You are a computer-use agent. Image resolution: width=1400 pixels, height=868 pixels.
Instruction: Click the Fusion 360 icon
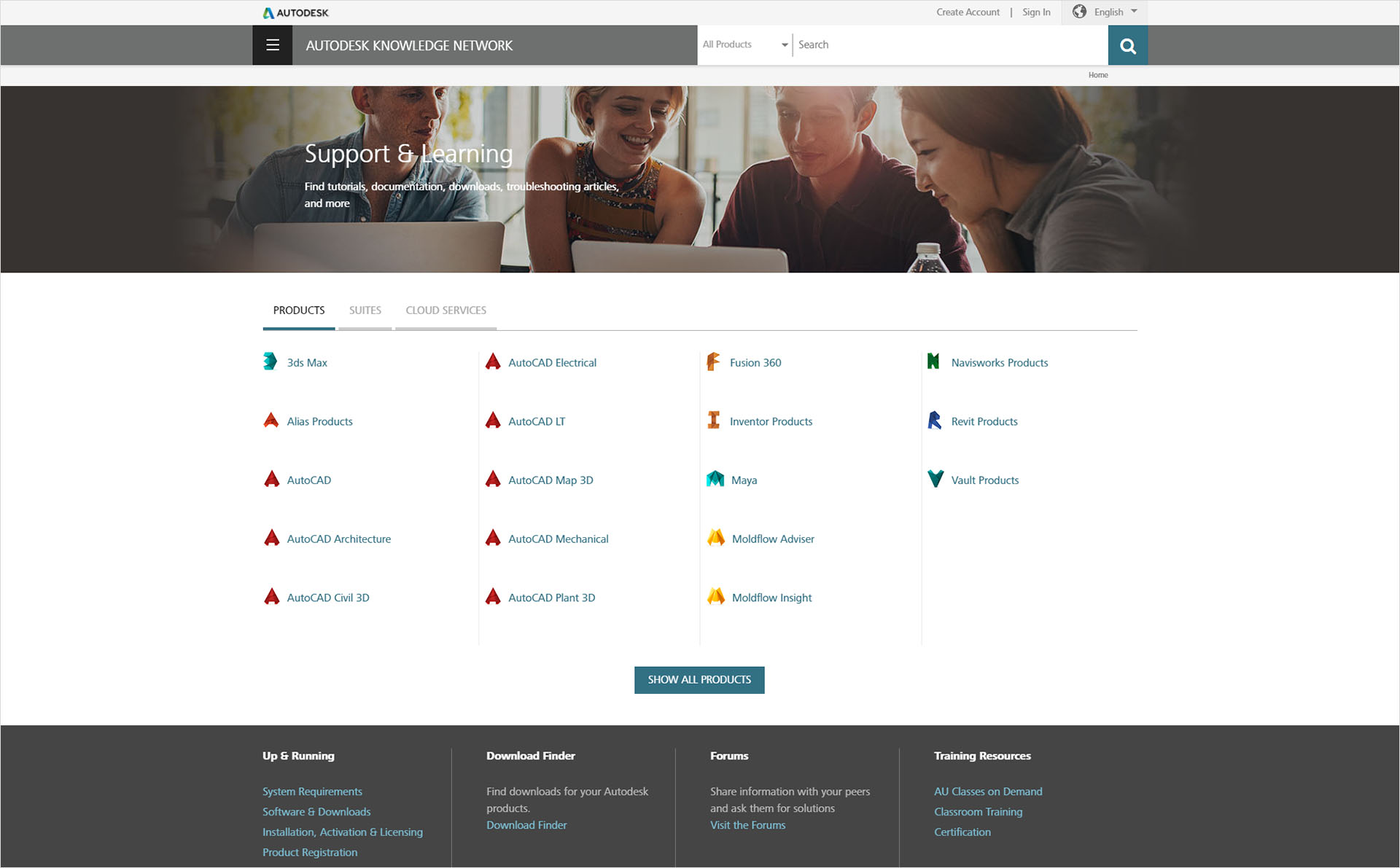pos(713,361)
